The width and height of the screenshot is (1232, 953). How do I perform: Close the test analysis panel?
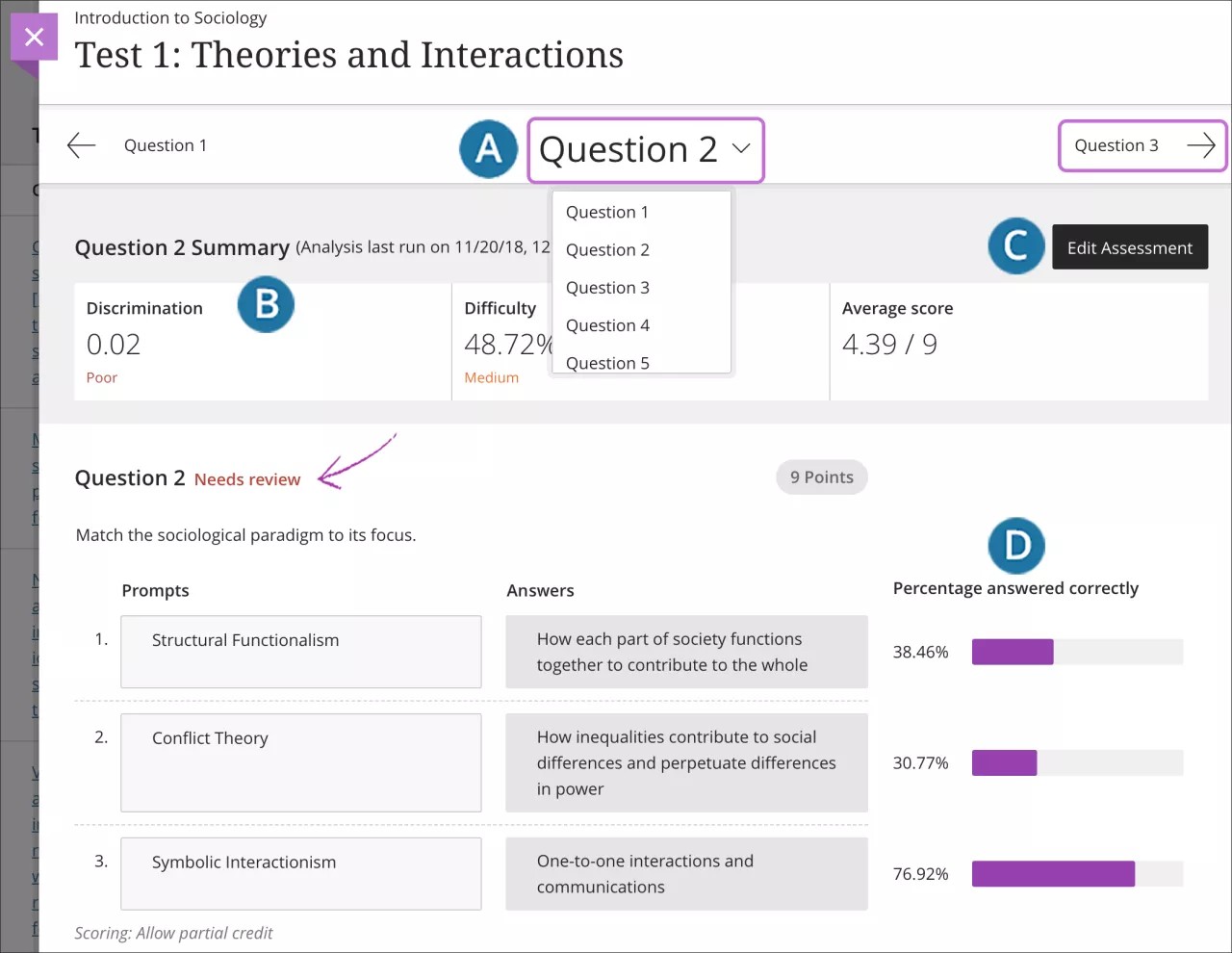pyautogui.click(x=34, y=37)
